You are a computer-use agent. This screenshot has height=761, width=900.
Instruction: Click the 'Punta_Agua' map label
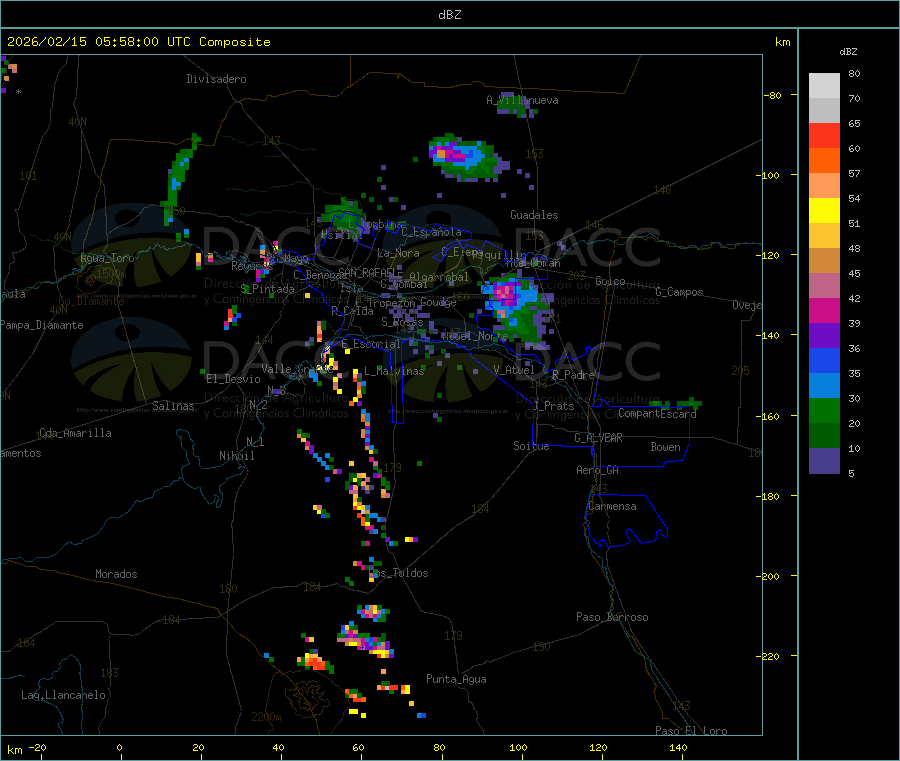click(x=456, y=680)
